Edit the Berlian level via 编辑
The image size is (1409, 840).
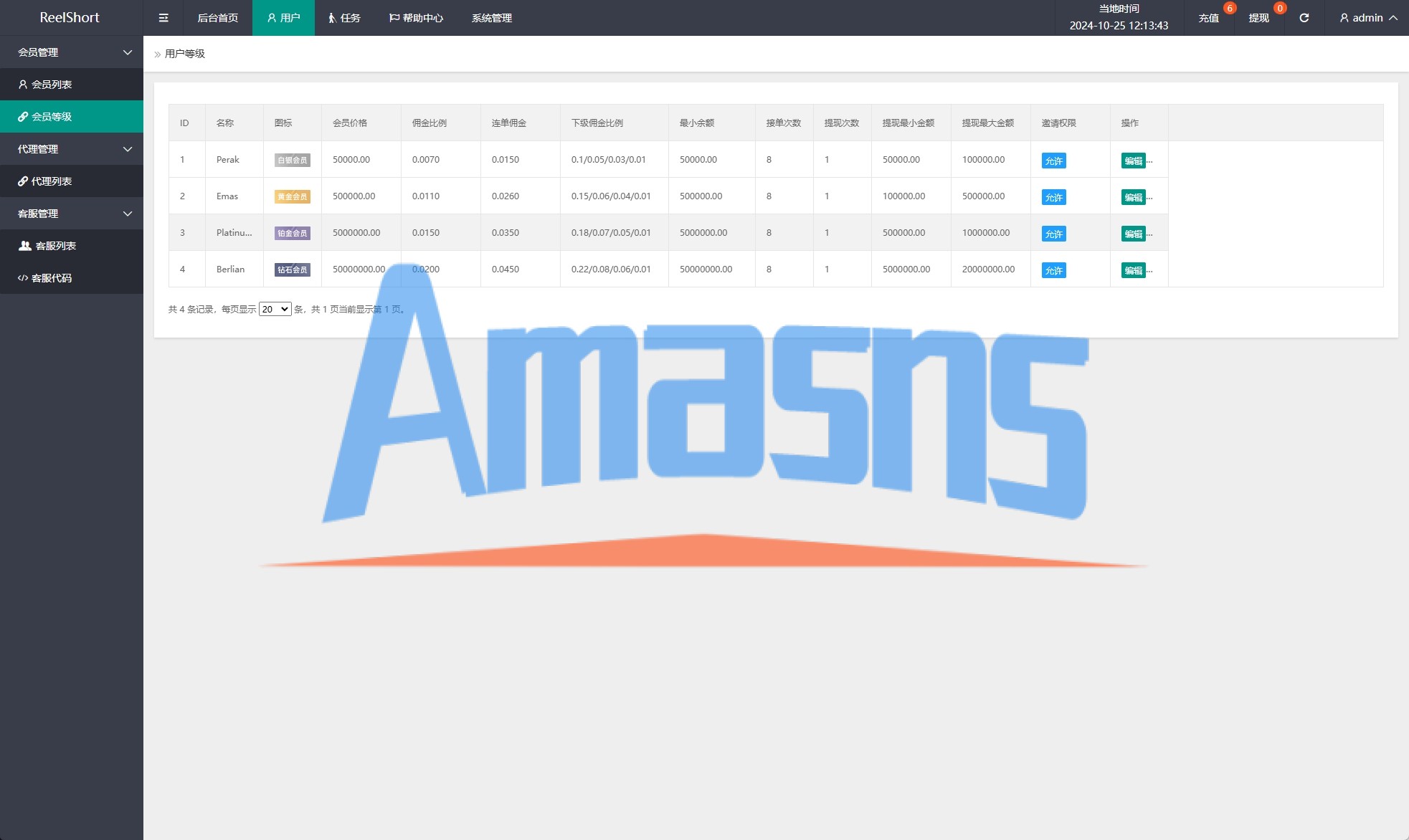tap(1133, 270)
